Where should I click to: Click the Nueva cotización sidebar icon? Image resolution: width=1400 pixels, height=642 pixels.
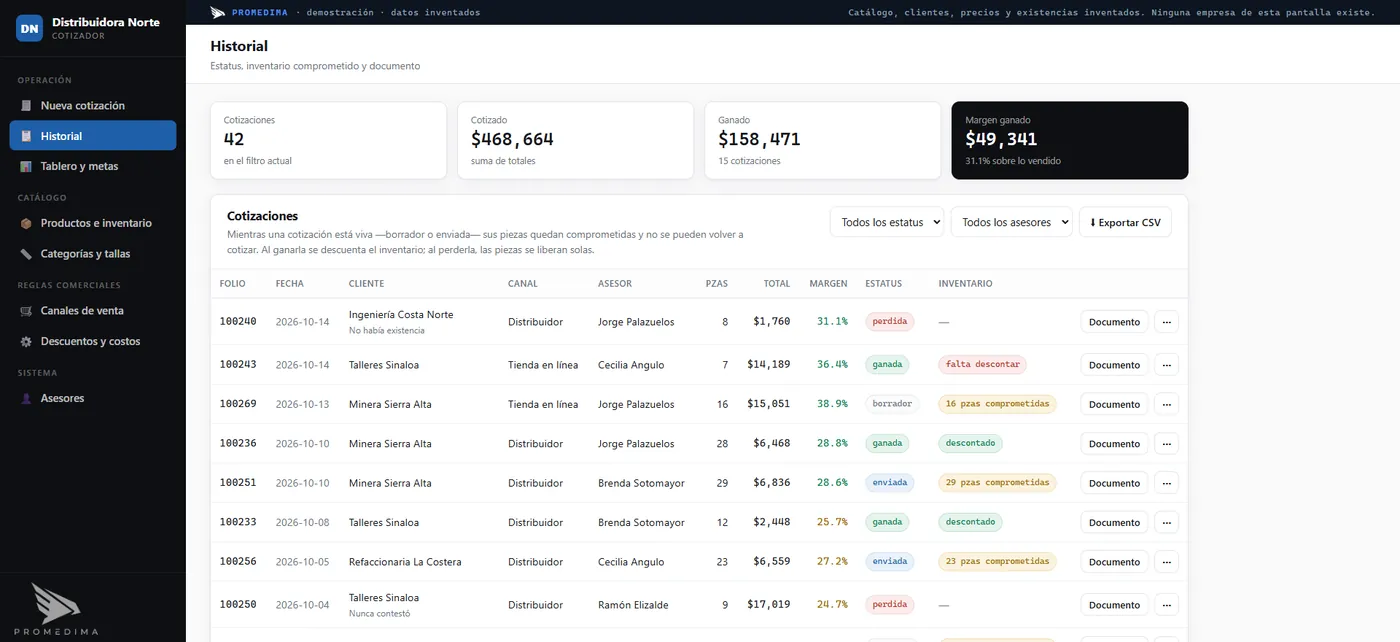tap(26, 106)
